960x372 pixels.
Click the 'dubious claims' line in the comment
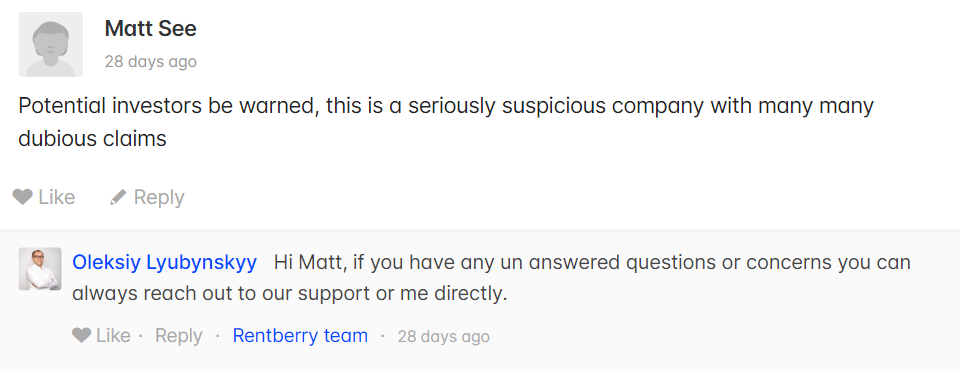pyautogui.click(x=92, y=139)
